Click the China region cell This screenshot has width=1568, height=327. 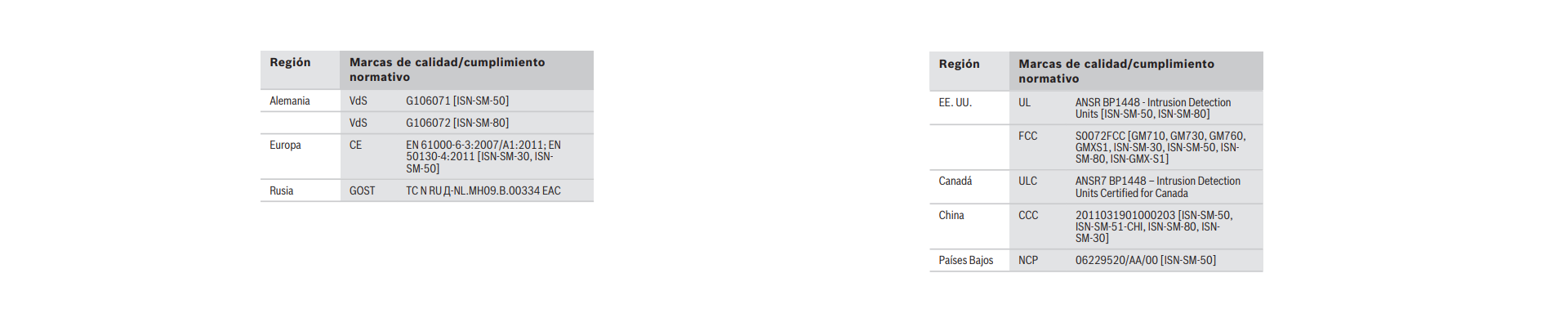951,216
